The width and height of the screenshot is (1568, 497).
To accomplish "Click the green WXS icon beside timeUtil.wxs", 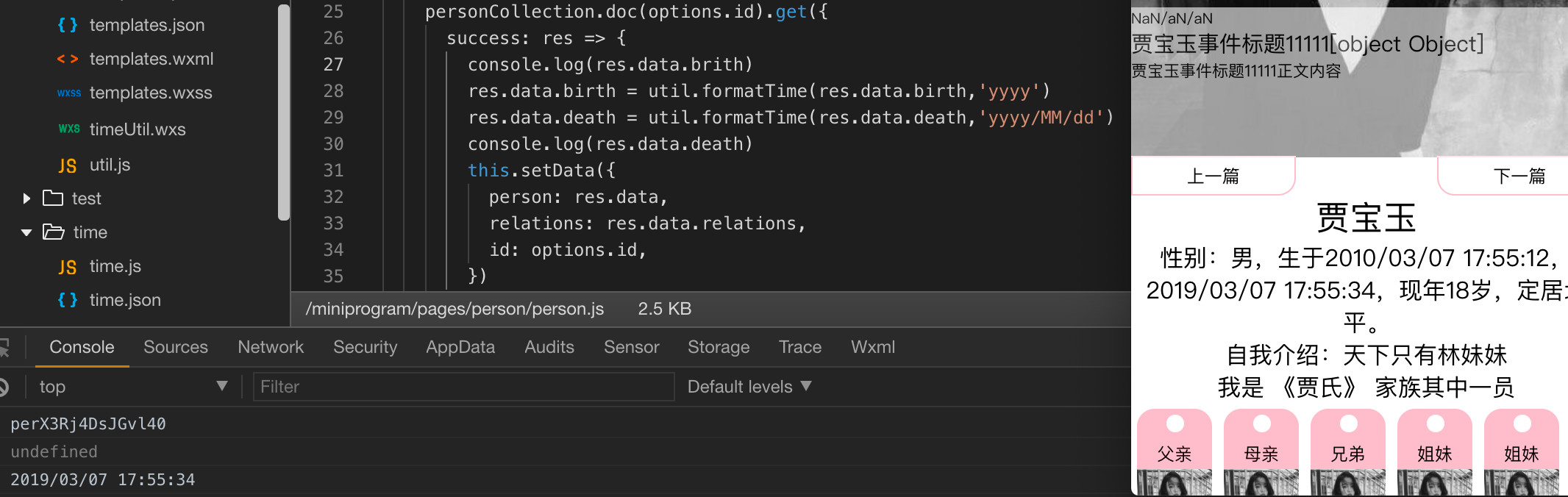I will (x=68, y=129).
